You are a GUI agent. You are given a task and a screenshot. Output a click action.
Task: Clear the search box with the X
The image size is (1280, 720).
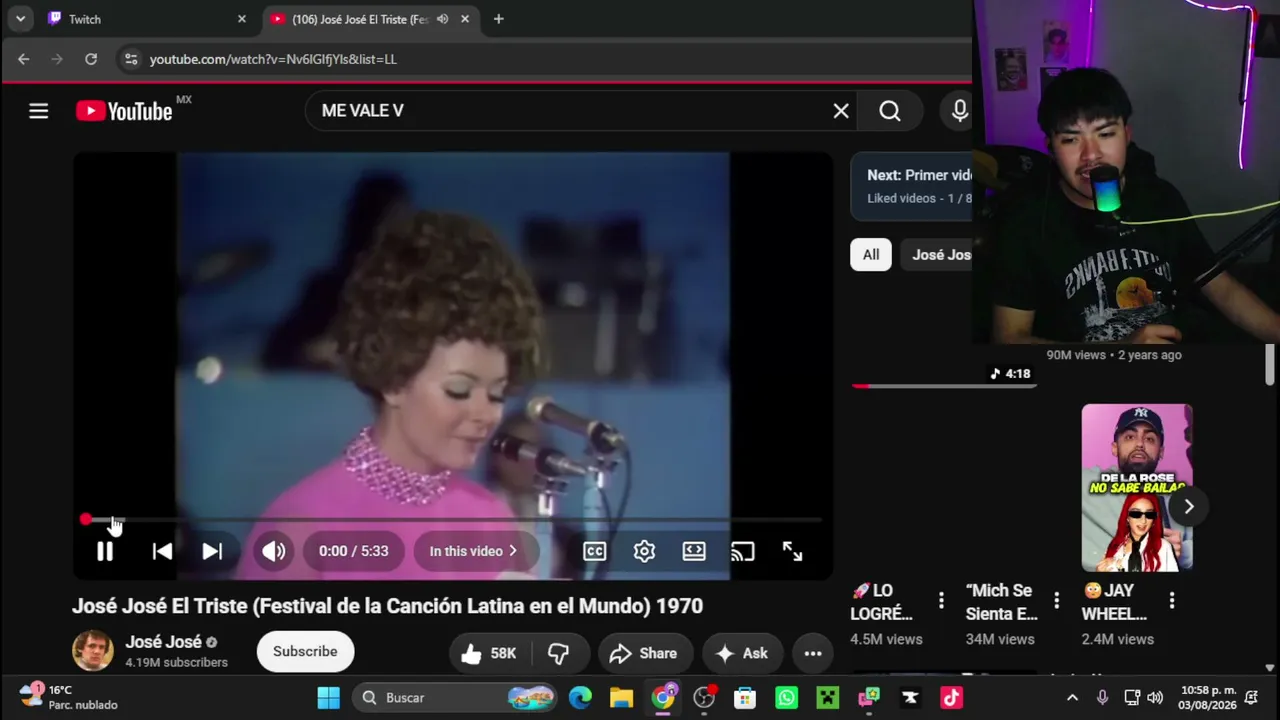841,111
